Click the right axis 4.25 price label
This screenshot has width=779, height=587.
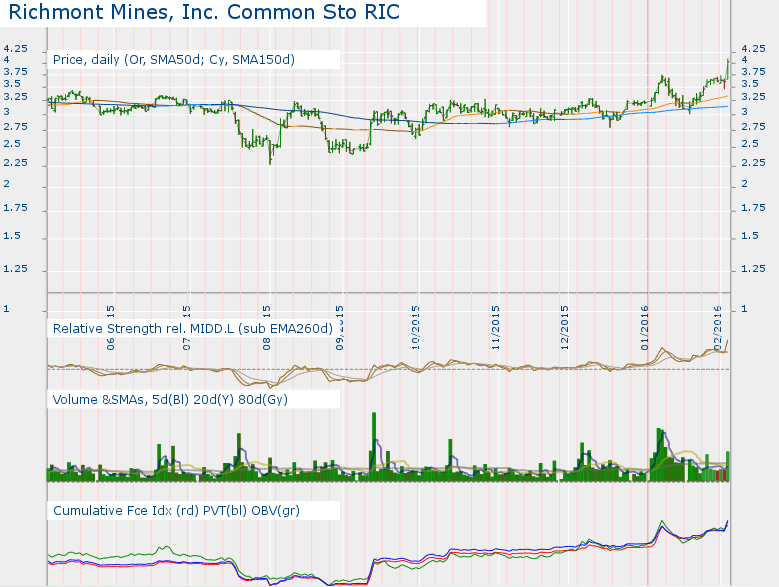753,49
